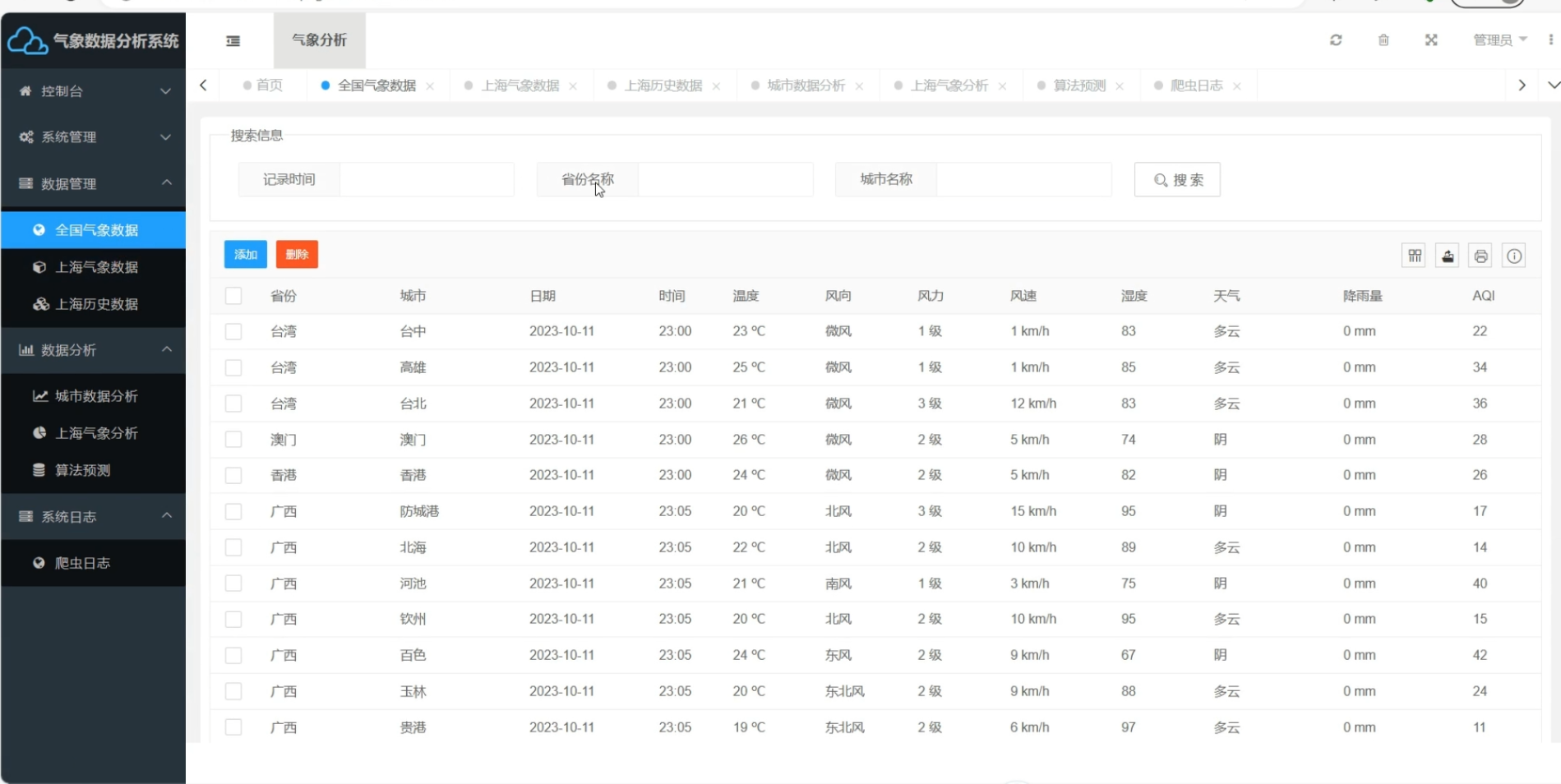1561x784 pixels.
Task: Click the 贵港 city cell
Action: (413, 727)
